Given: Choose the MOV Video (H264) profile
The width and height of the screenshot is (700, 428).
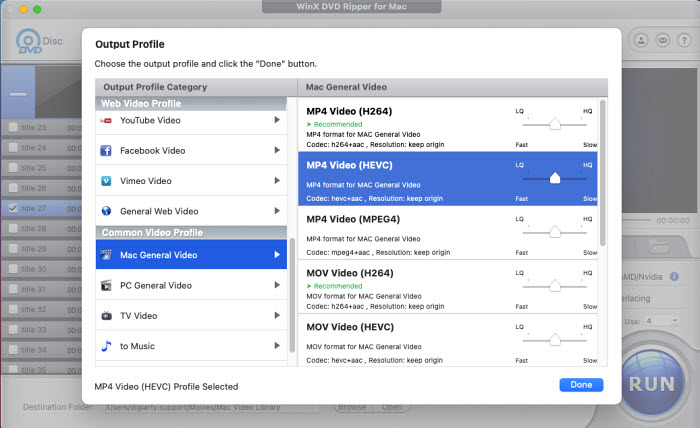Looking at the screenshot, I should [x=448, y=287].
